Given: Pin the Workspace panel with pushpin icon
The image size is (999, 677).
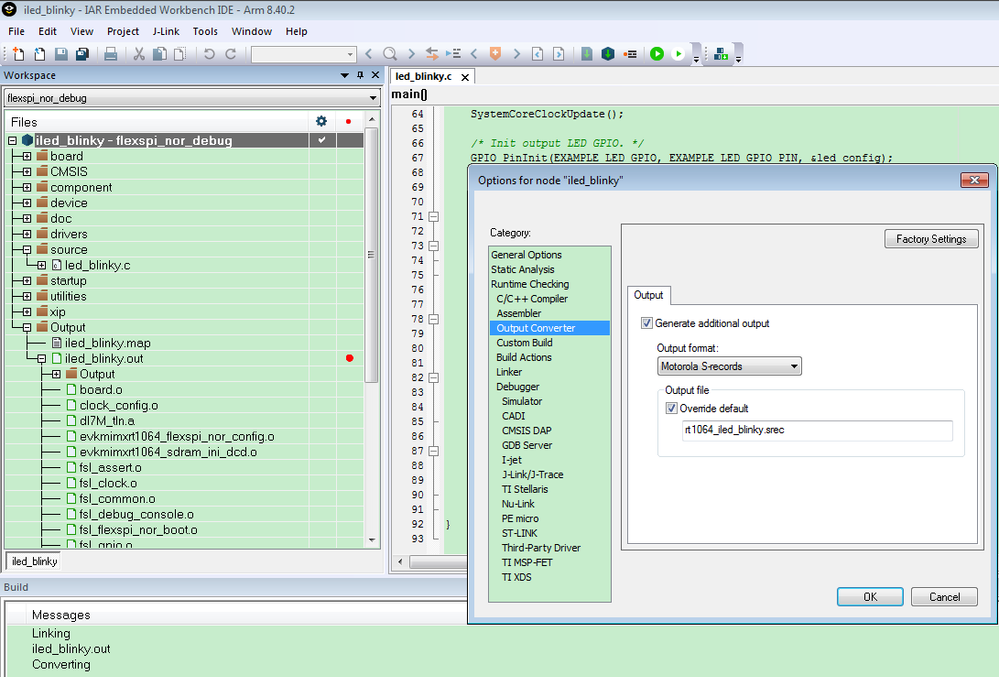Looking at the screenshot, I should pyautogui.click(x=361, y=76).
